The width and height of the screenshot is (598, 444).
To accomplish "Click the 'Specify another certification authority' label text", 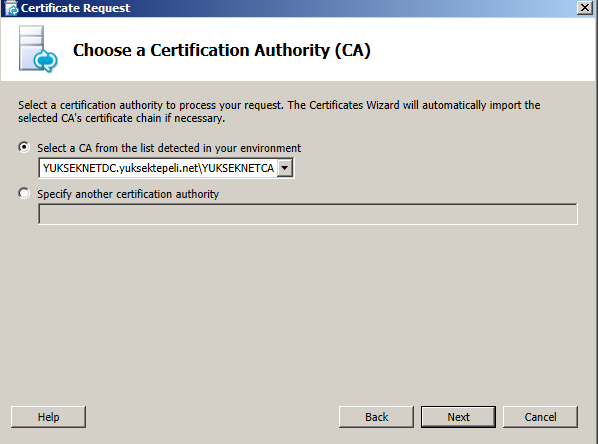I will (x=128, y=194).
